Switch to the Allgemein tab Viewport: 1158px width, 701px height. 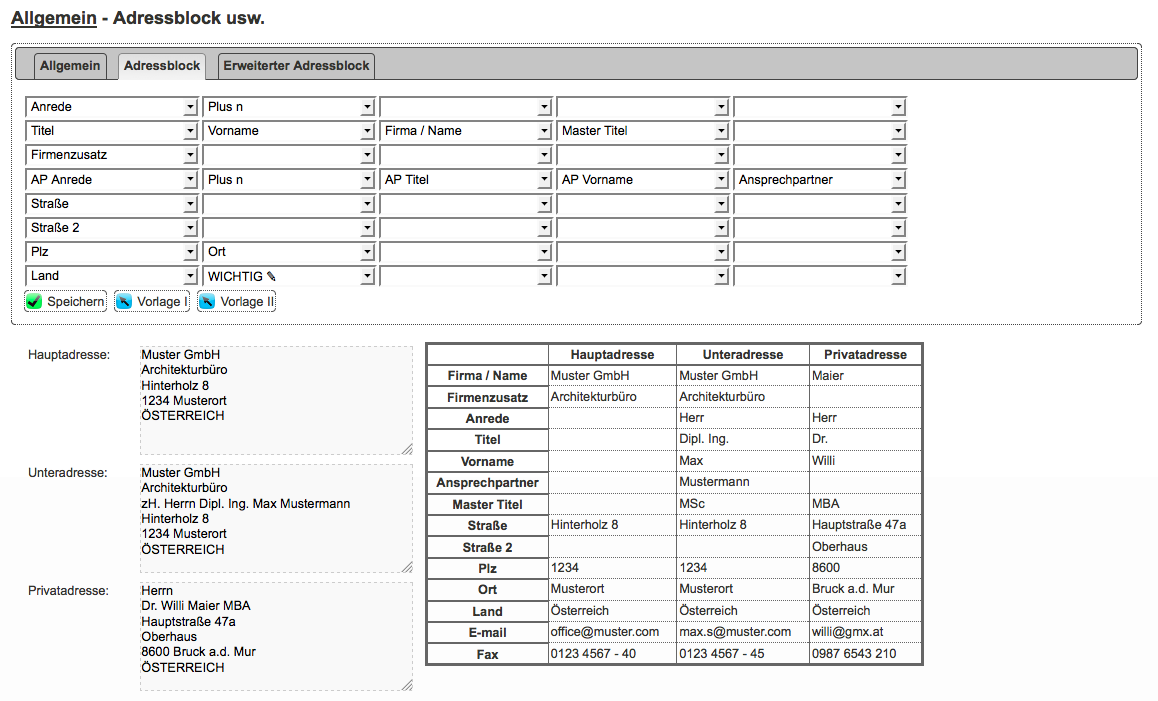tap(70, 66)
